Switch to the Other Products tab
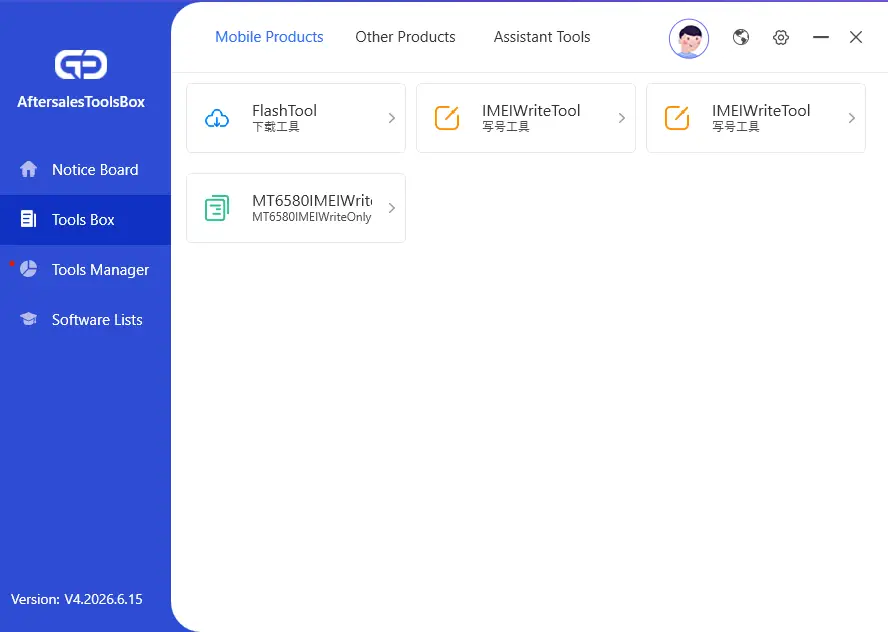This screenshot has height=632, width=888. click(x=405, y=37)
